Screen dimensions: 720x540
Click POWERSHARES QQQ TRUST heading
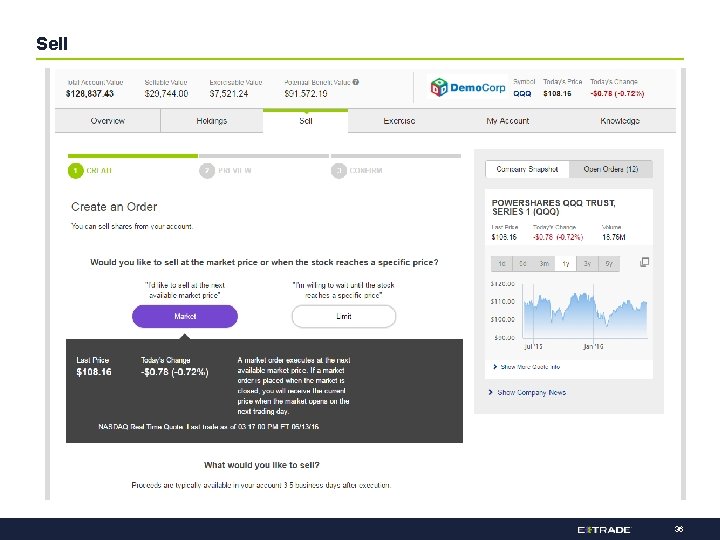point(553,207)
